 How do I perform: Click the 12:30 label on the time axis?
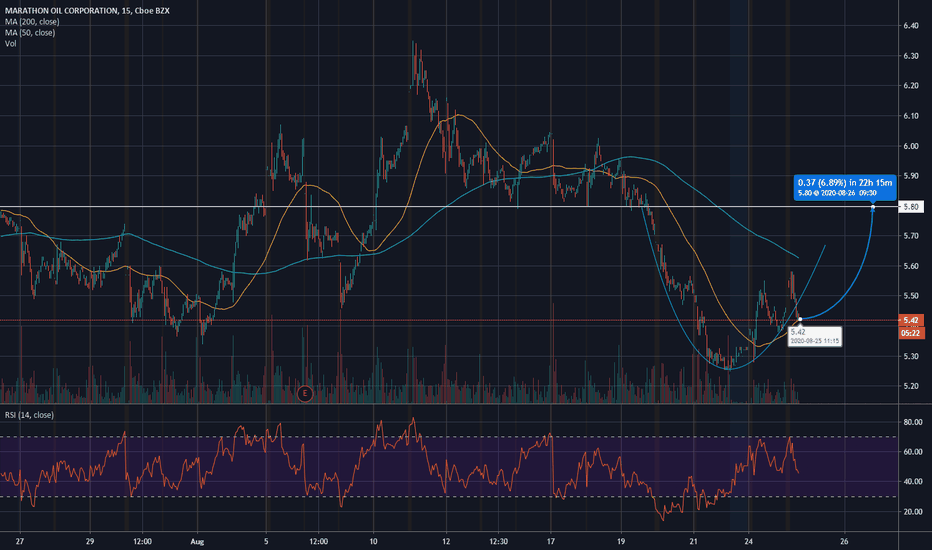(498, 542)
